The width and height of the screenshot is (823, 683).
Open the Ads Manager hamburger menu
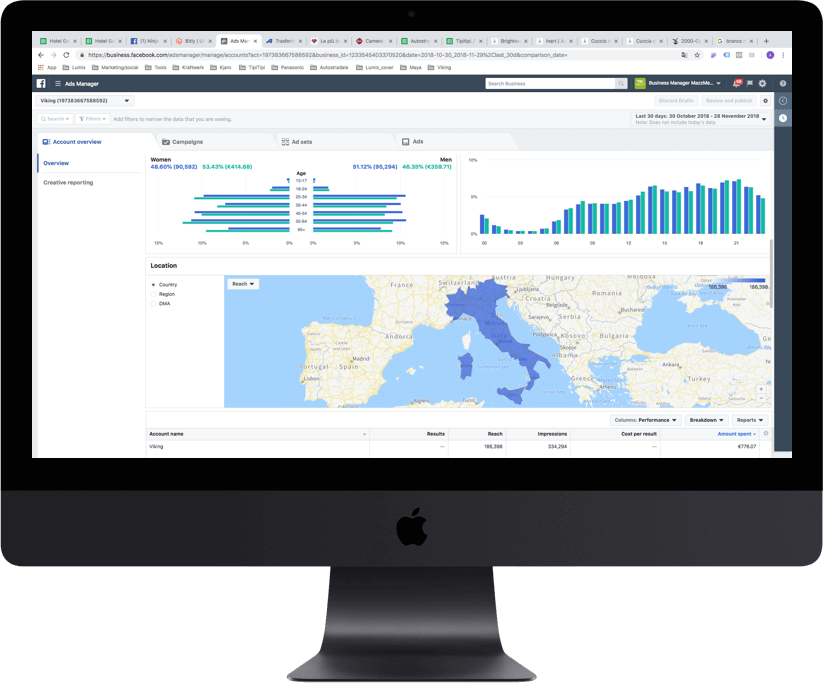tap(57, 84)
